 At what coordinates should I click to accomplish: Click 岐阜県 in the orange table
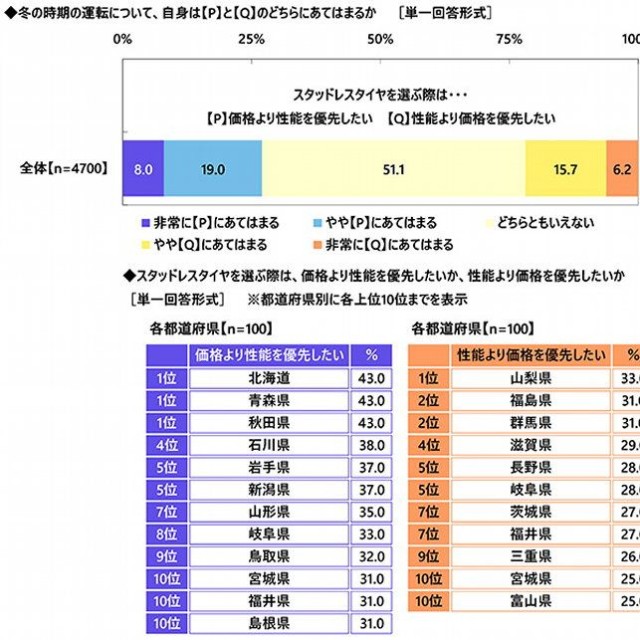(531, 490)
